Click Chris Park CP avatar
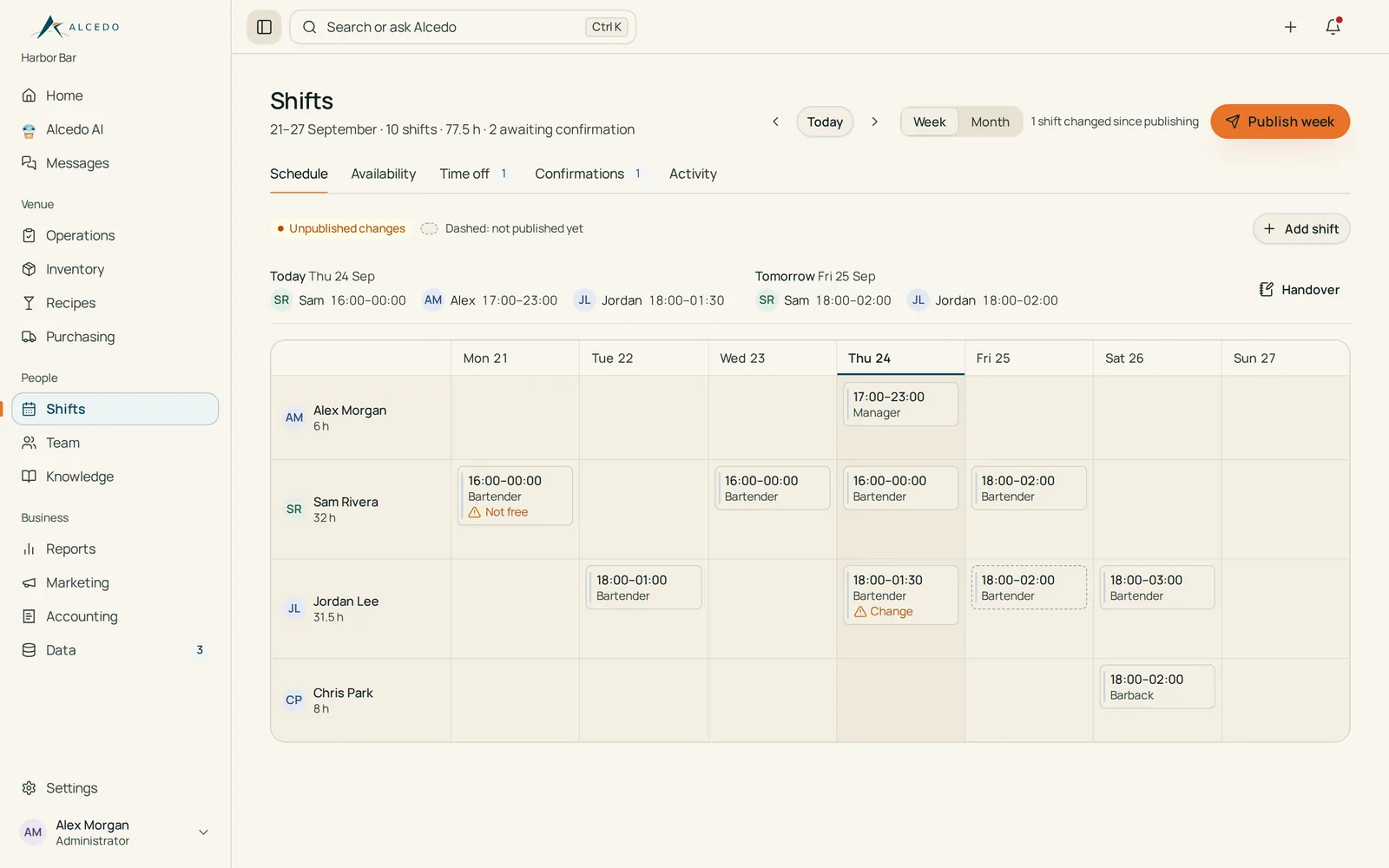The height and width of the screenshot is (868, 1389). [294, 700]
